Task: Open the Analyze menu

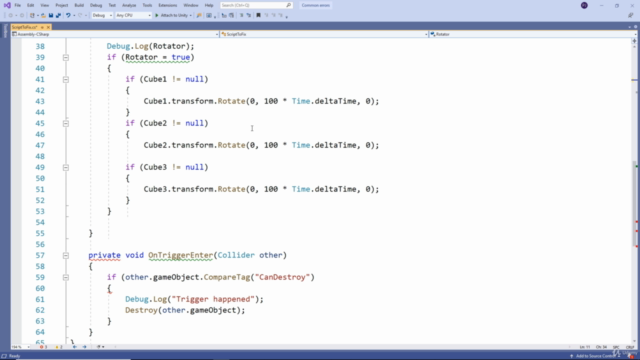Action: tap(129, 5)
